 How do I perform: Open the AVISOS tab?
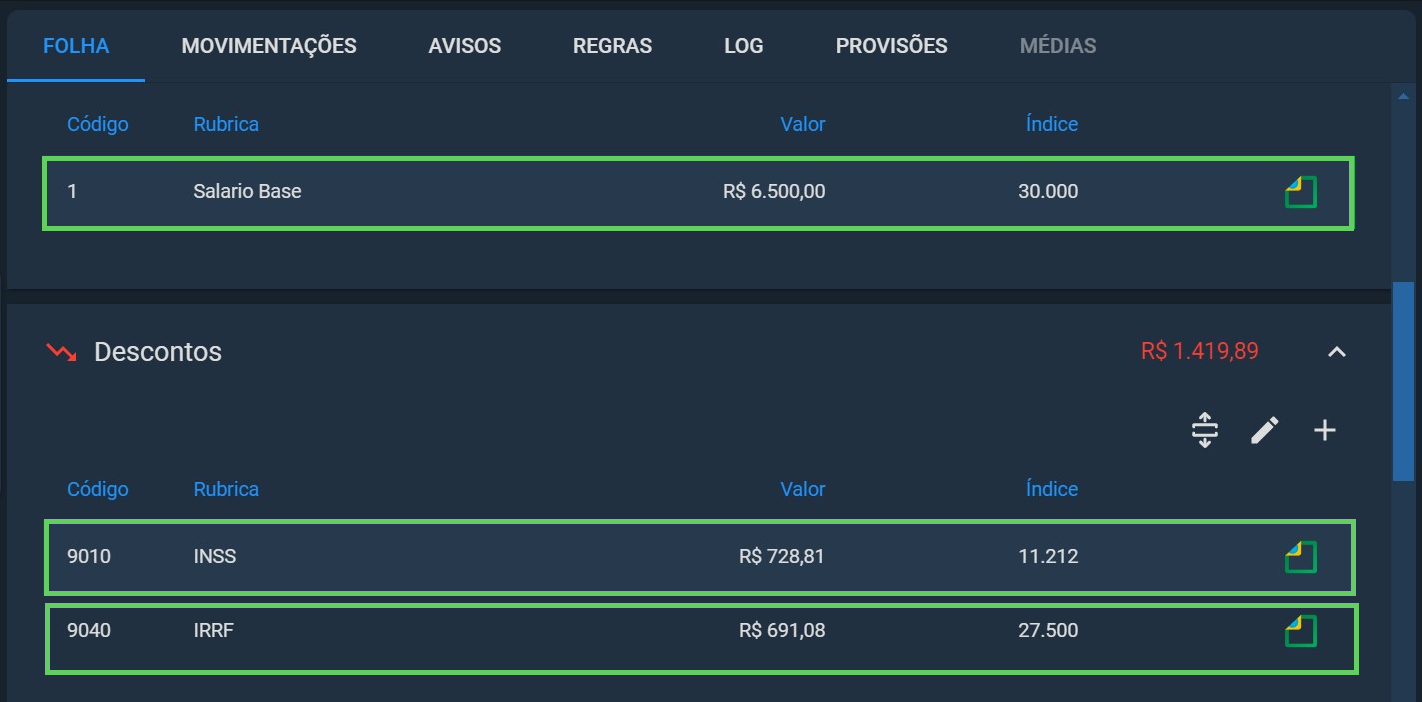coord(465,46)
